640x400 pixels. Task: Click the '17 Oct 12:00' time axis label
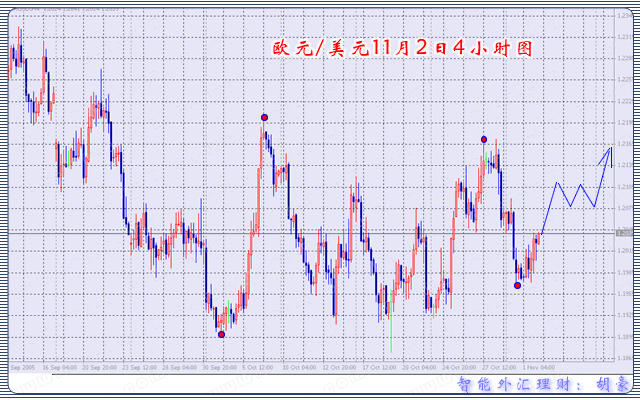point(380,367)
